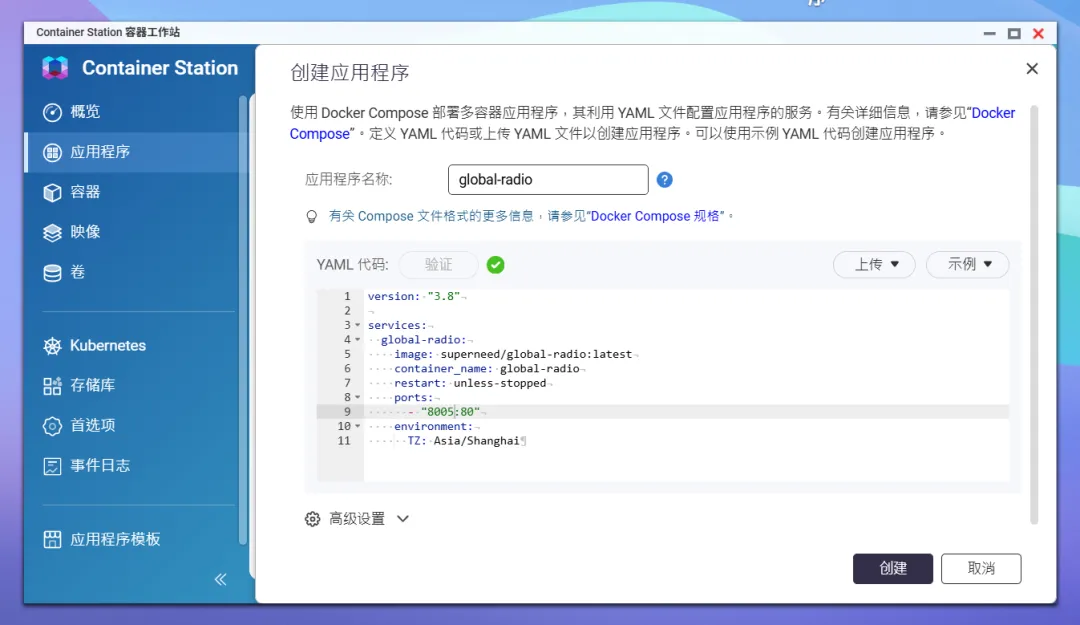Collapse the services block at line 3
1080x625 pixels.
pos(357,325)
